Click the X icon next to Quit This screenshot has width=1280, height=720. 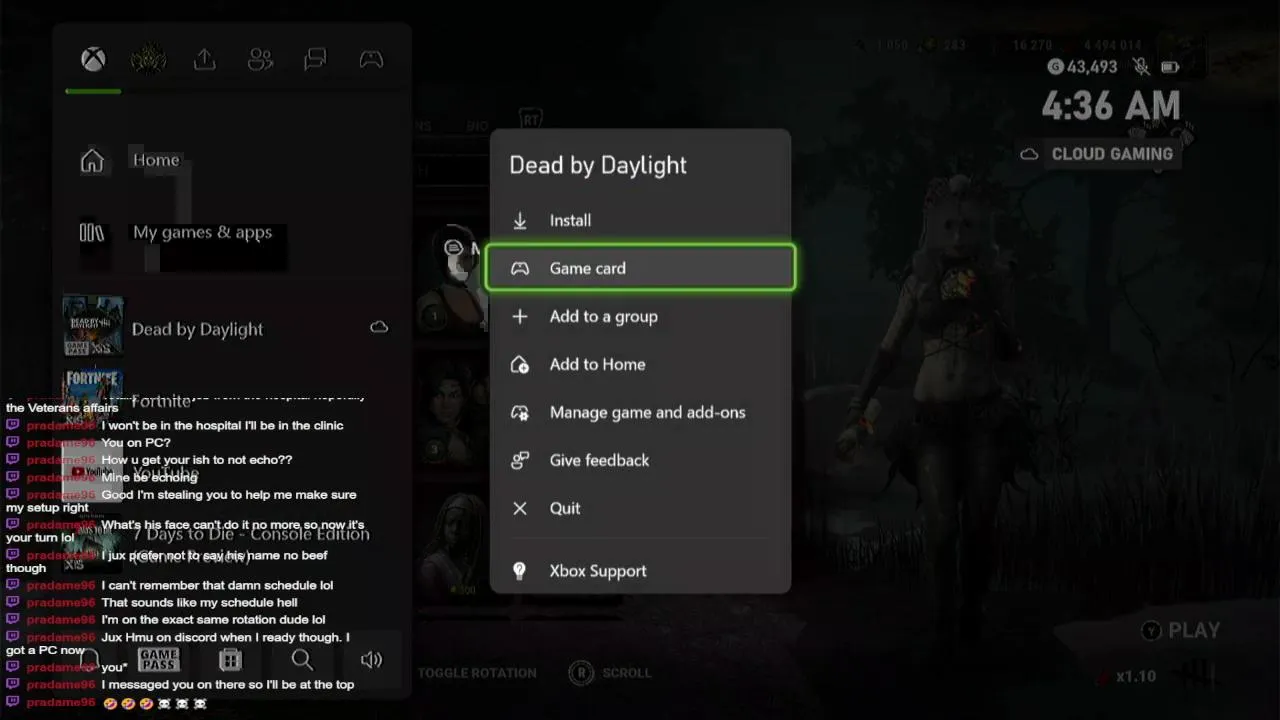click(x=520, y=508)
